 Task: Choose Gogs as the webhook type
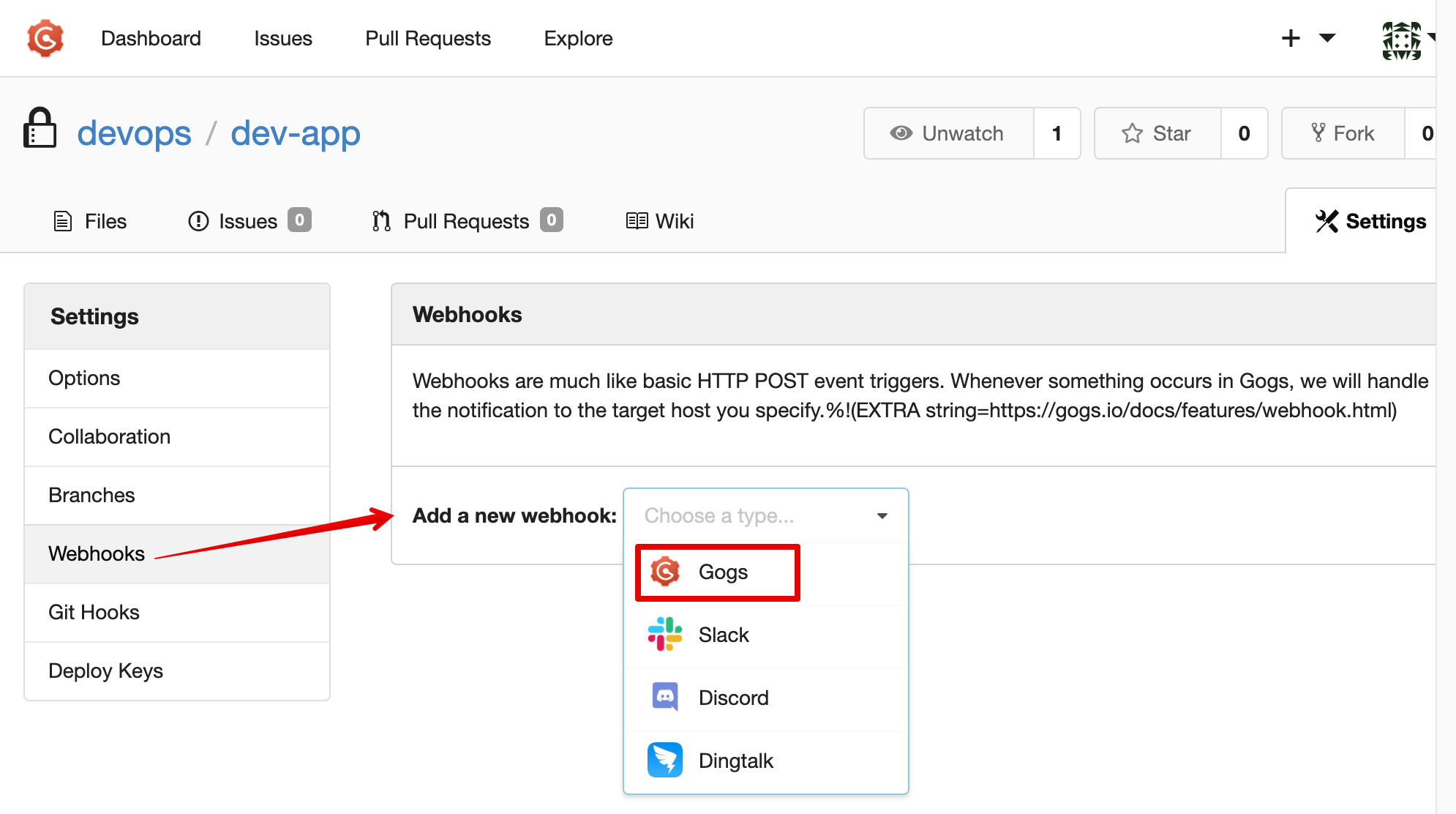point(766,572)
